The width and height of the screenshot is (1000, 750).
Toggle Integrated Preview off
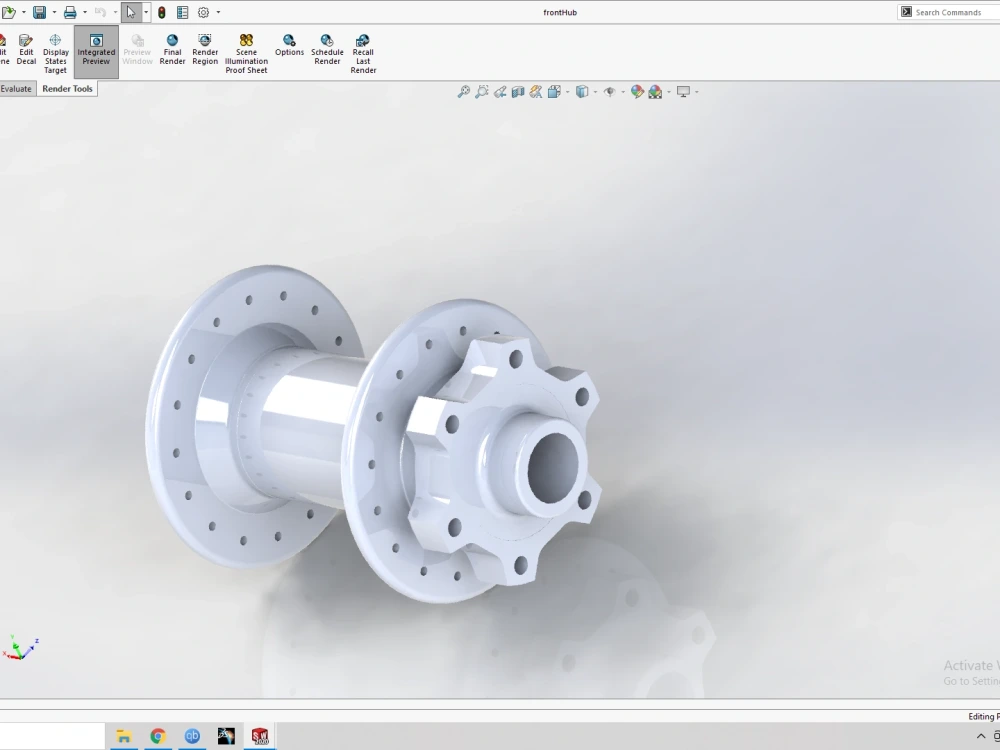[96, 48]
